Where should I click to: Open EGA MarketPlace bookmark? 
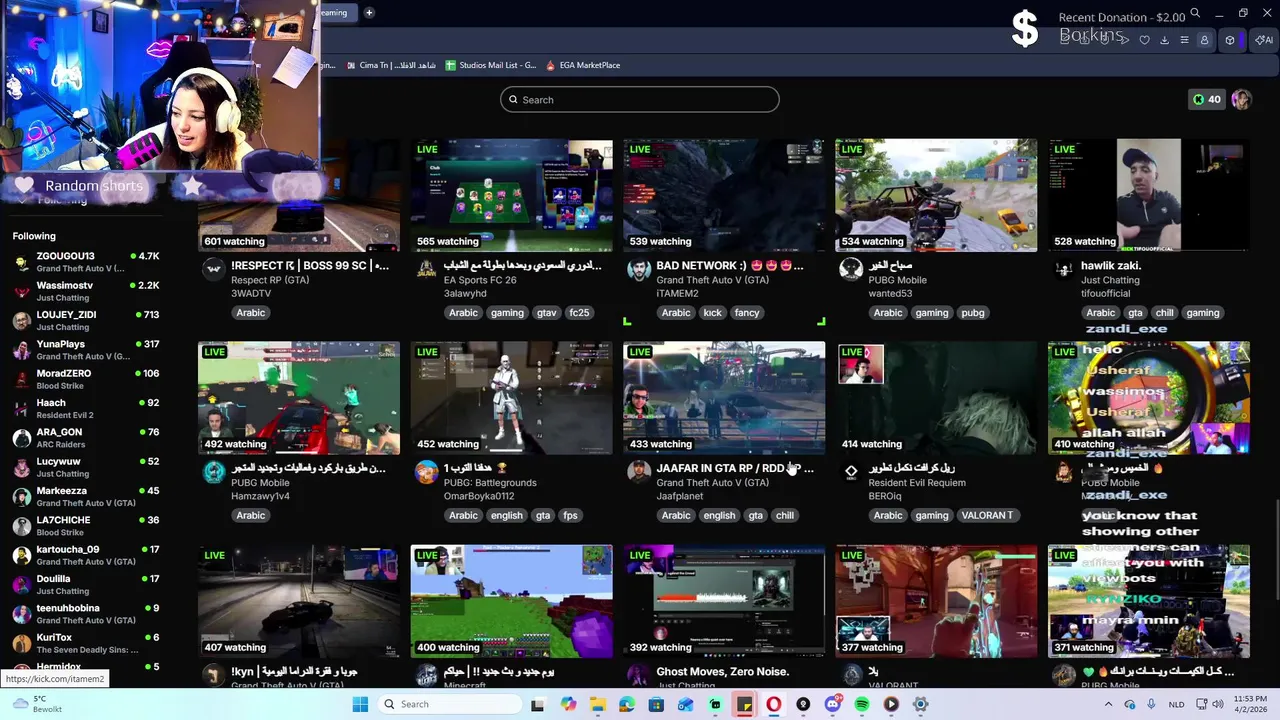click(583, 65)
